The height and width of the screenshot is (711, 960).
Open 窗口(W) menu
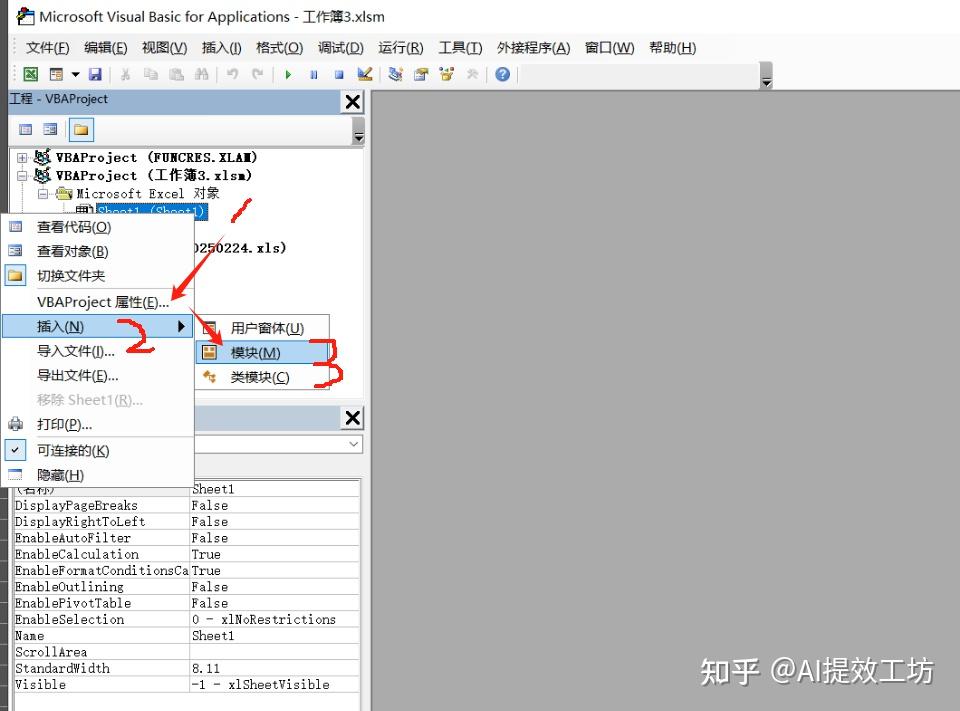coord(609,48)
